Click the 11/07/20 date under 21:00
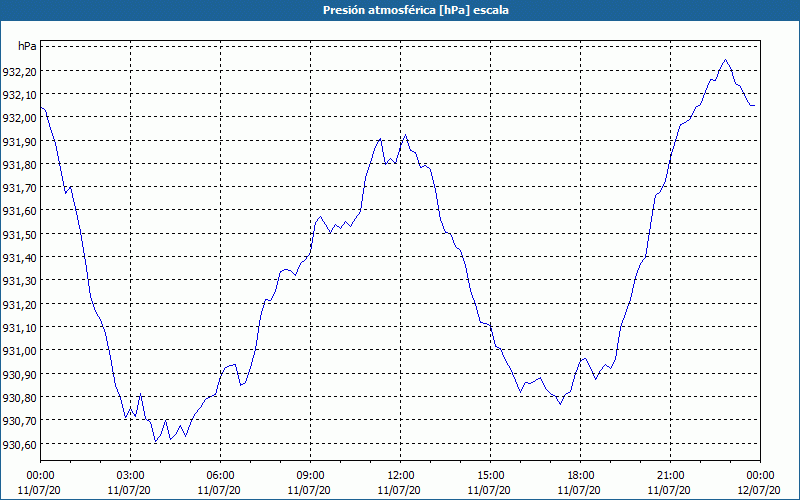This screenshot has width=800, height=500. (669, 490)
